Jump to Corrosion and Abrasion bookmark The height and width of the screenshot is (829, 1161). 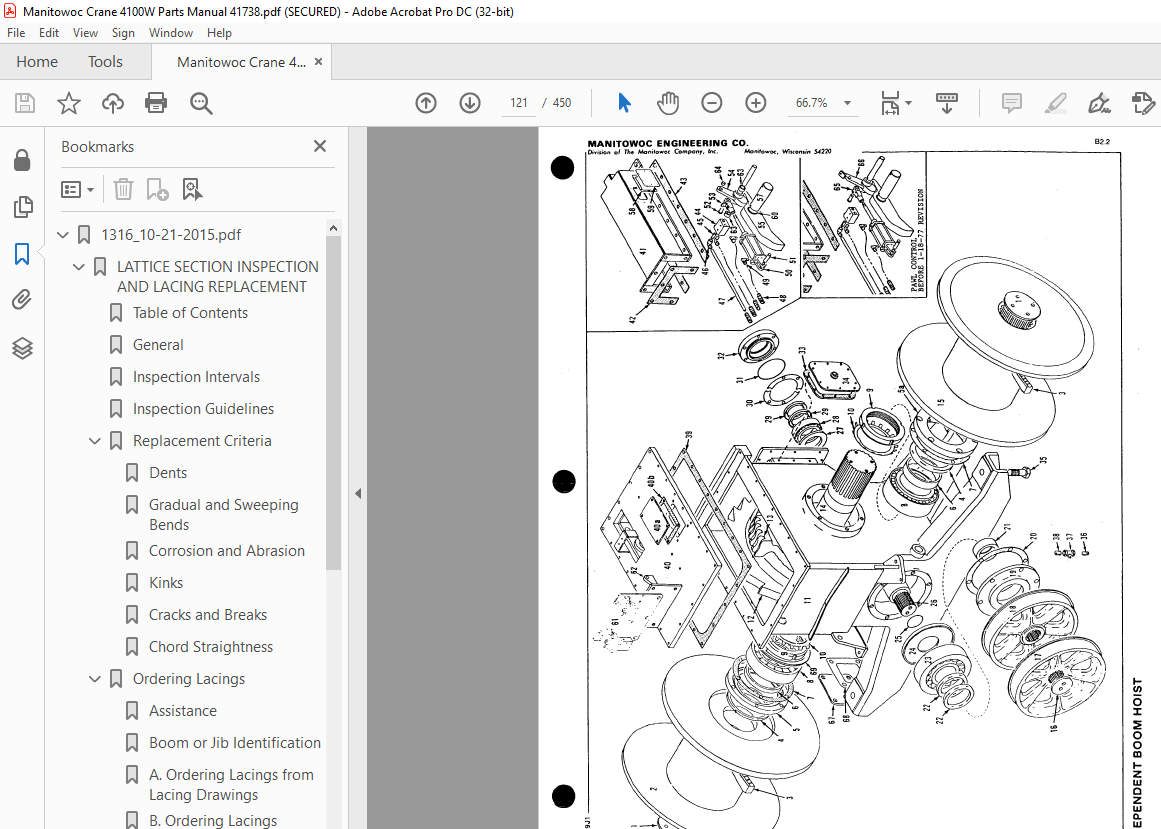pyautogui.click(x=227, y=551)
